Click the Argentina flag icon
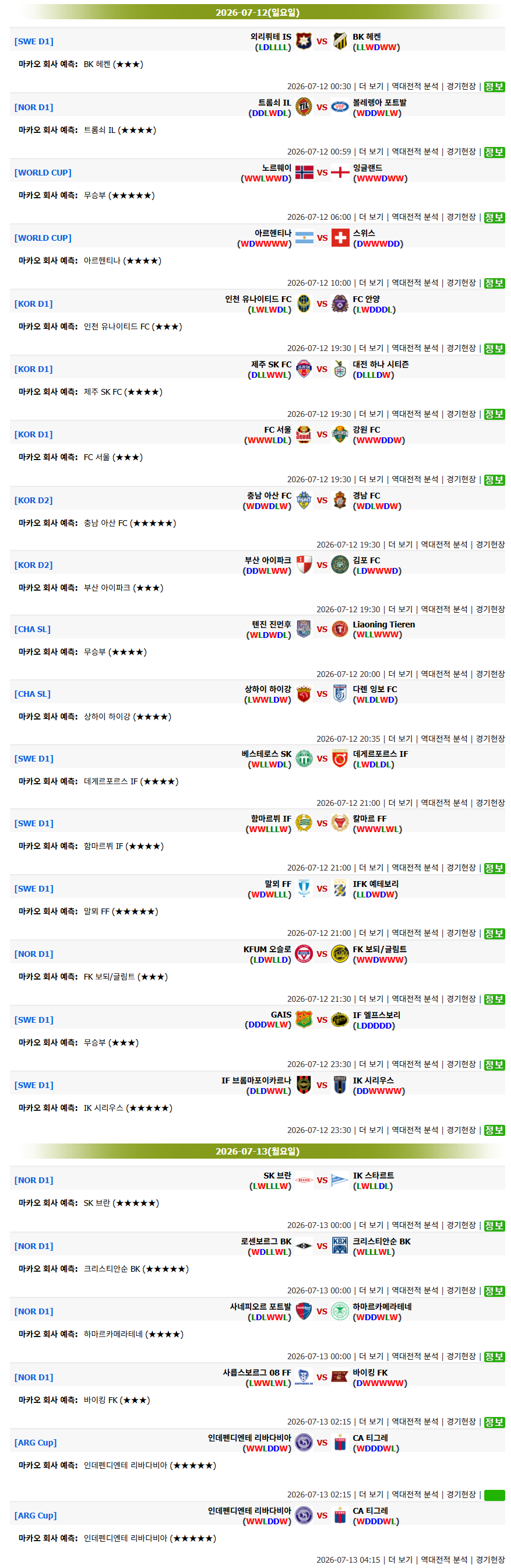Image resolution: width=511 pixels, height=1568 pixels. [x=304, y=238]
